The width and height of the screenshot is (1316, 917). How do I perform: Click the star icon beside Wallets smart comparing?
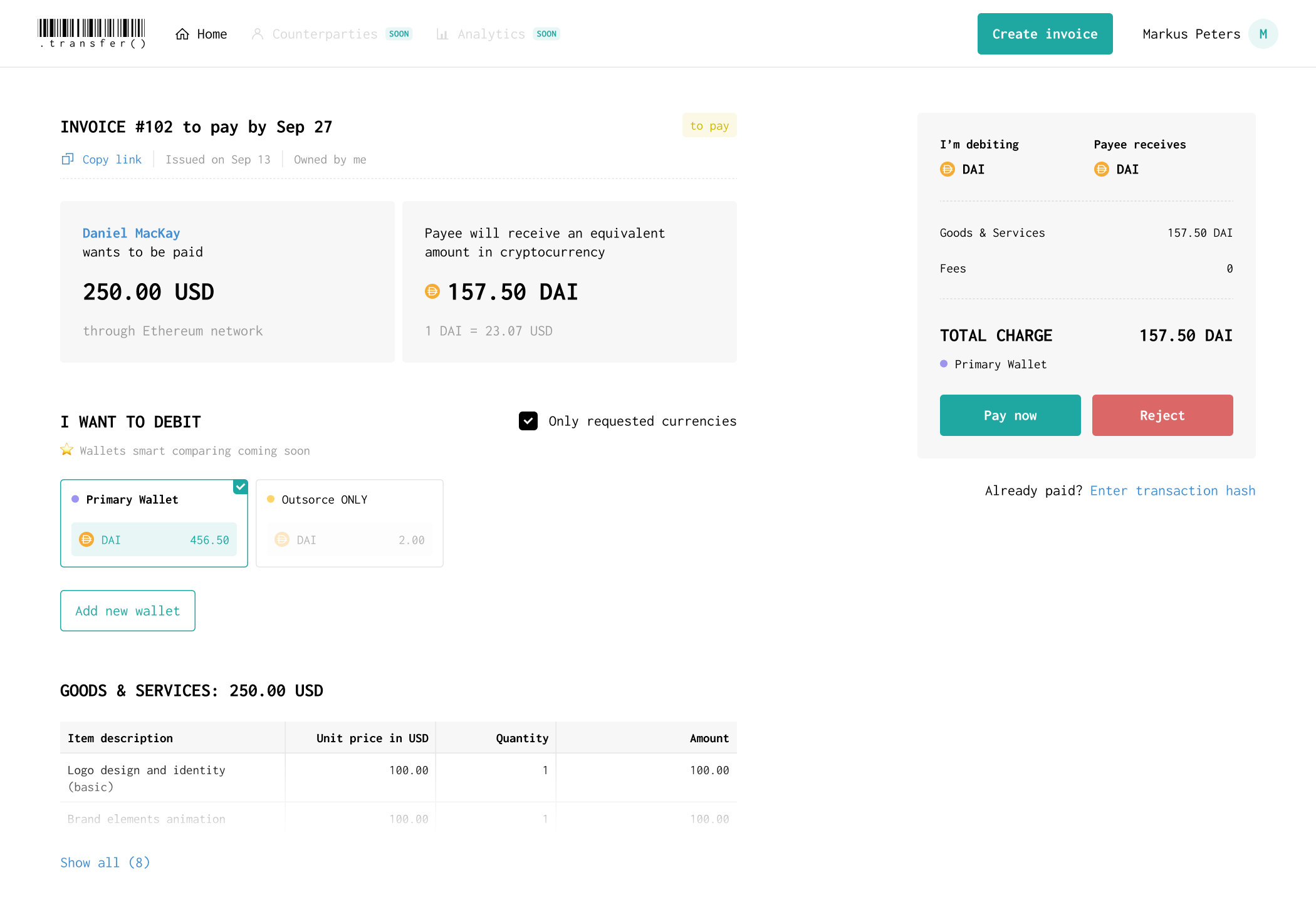[67, 450]
